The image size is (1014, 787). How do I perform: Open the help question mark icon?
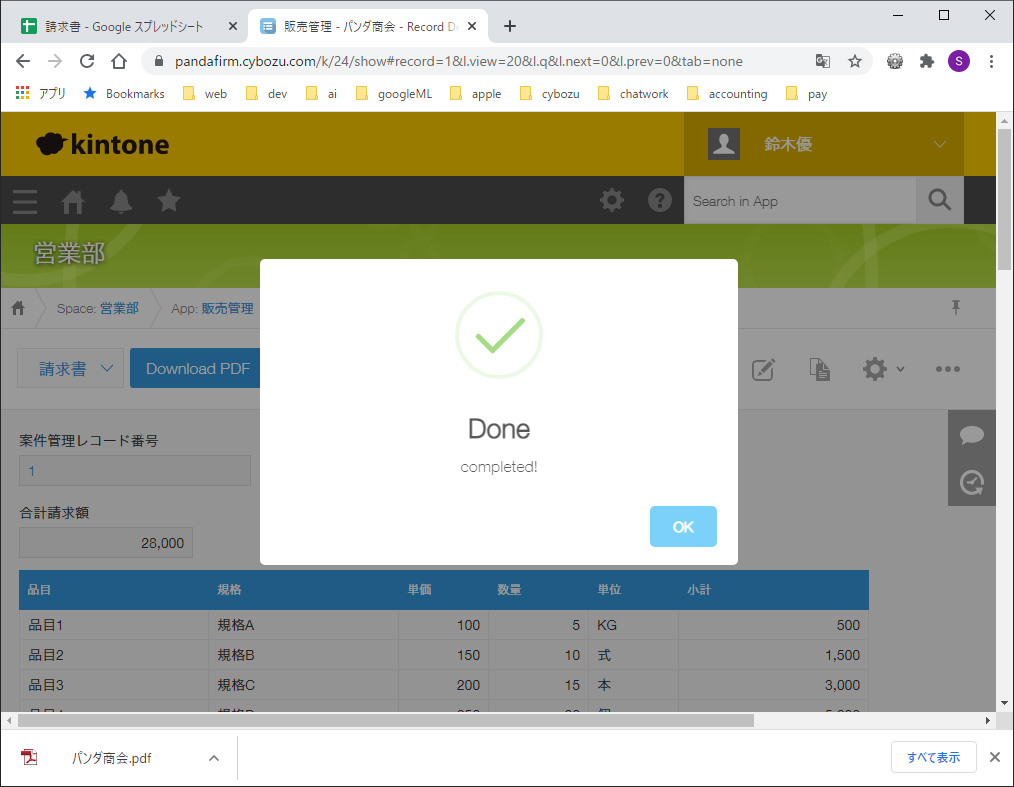tap(660, 201)
